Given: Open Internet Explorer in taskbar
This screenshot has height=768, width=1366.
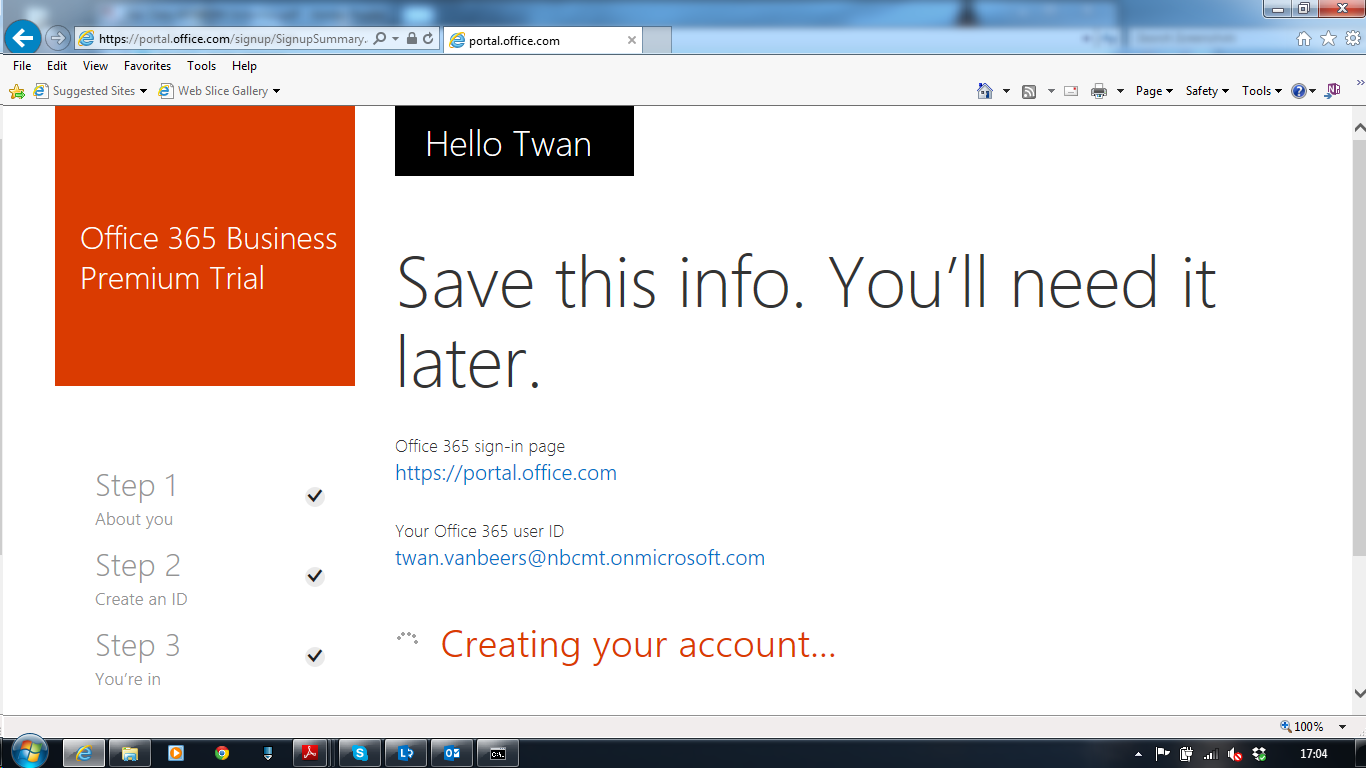Looking at the screenshot, I should coord(84,754).
